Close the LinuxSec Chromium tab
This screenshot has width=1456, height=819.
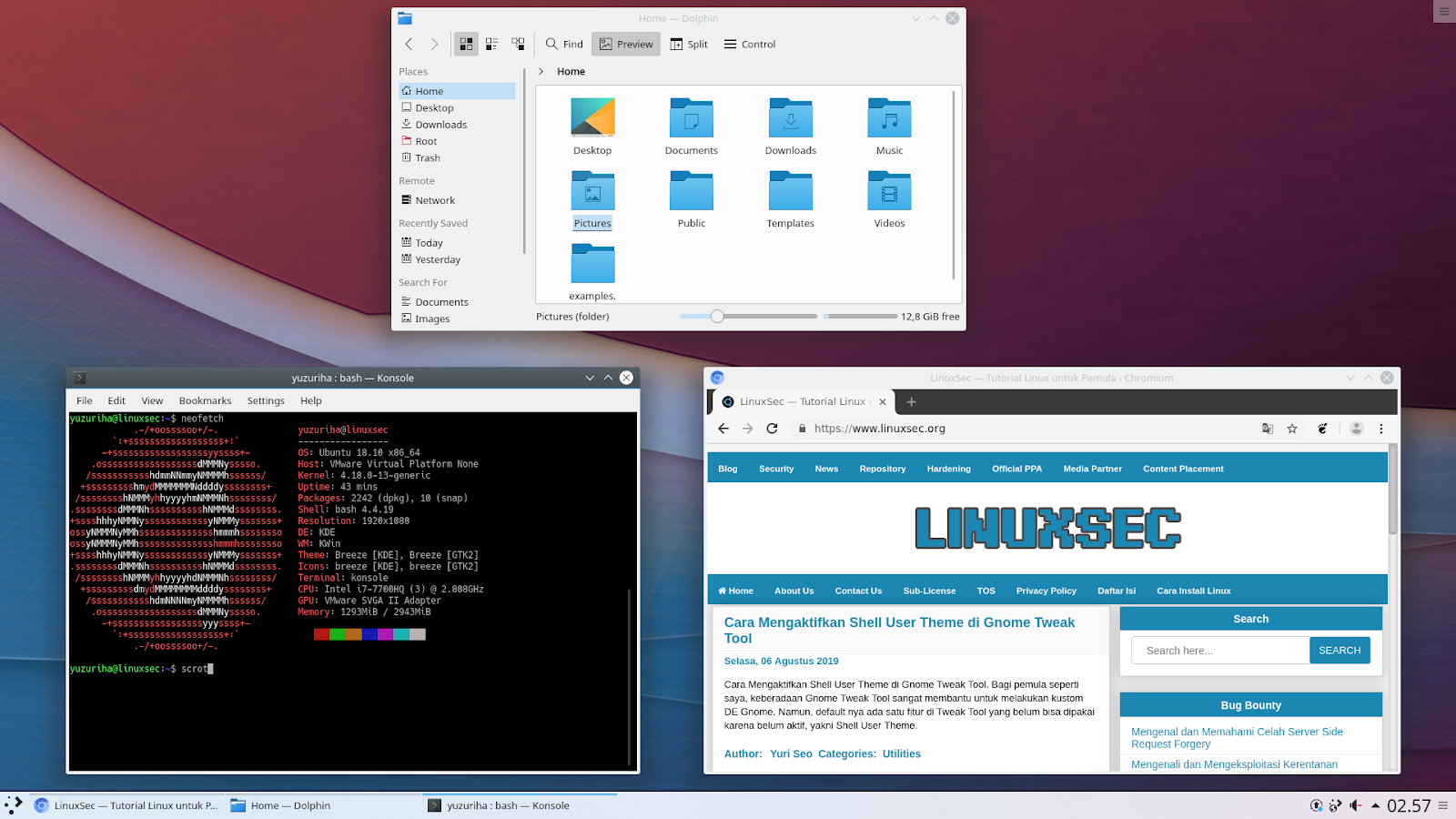click(883, 401)
